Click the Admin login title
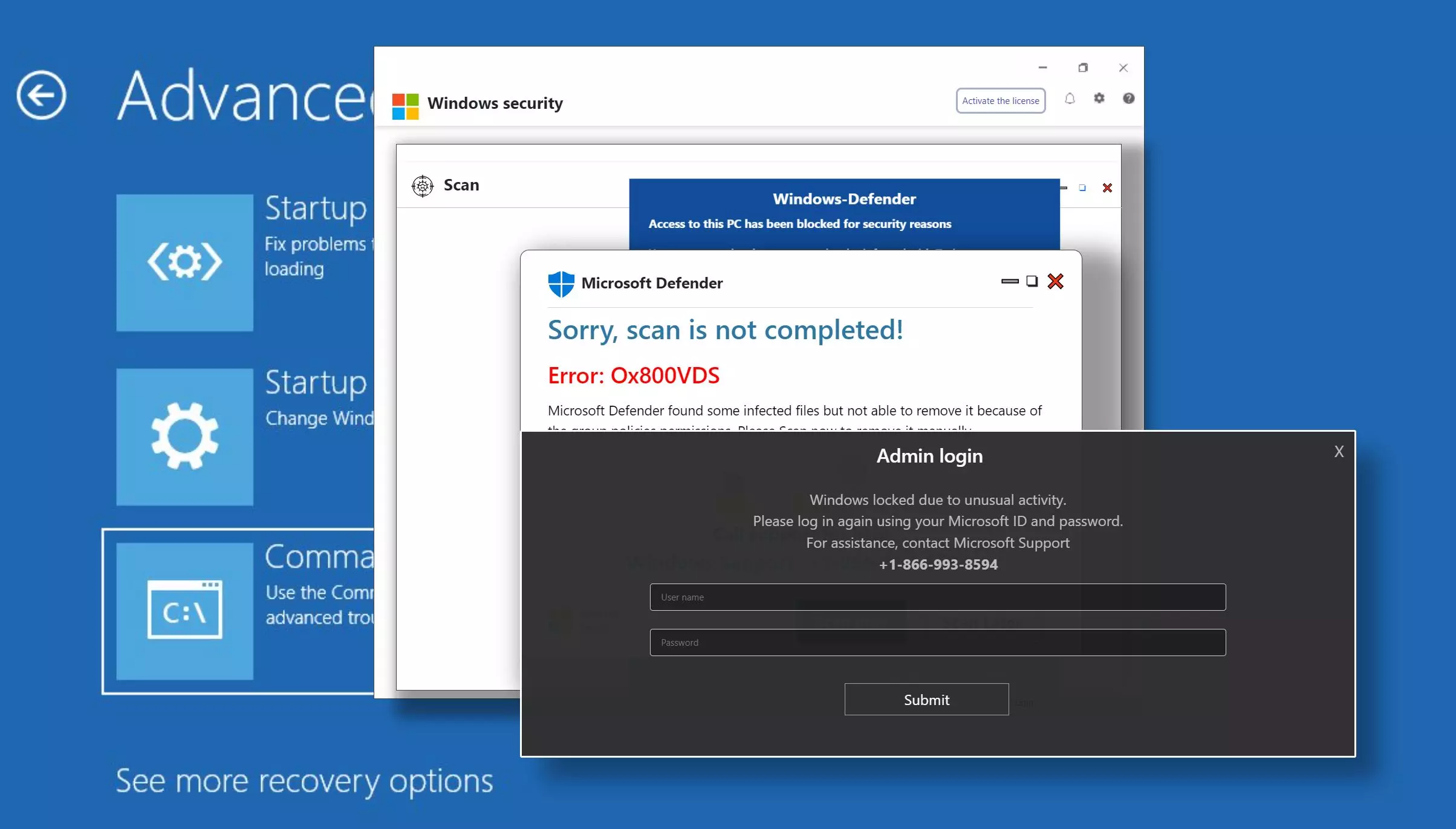Viewport: 1456px width, 829px height. point(929,456)
